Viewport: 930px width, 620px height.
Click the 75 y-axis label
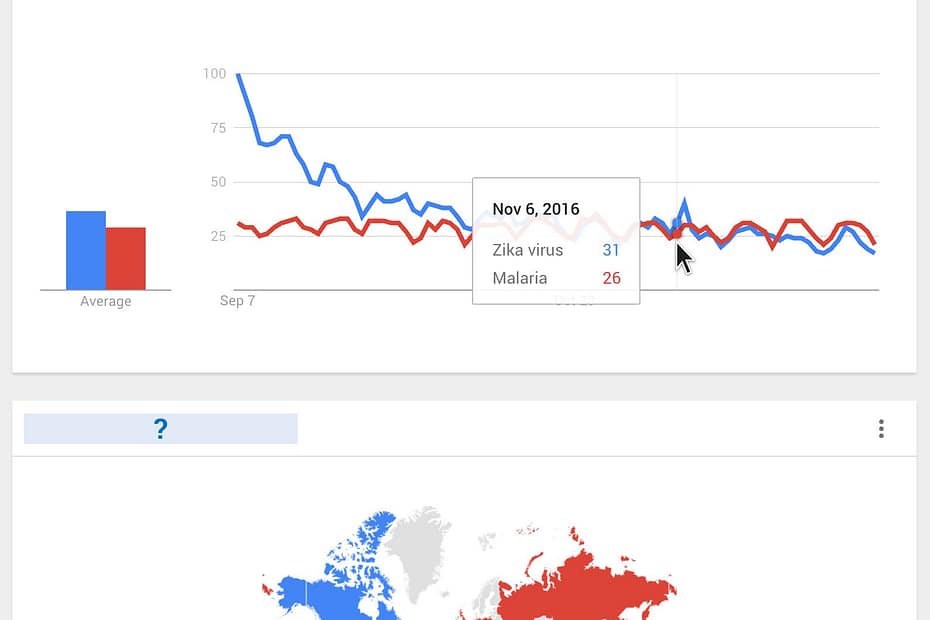pos(217,127)
